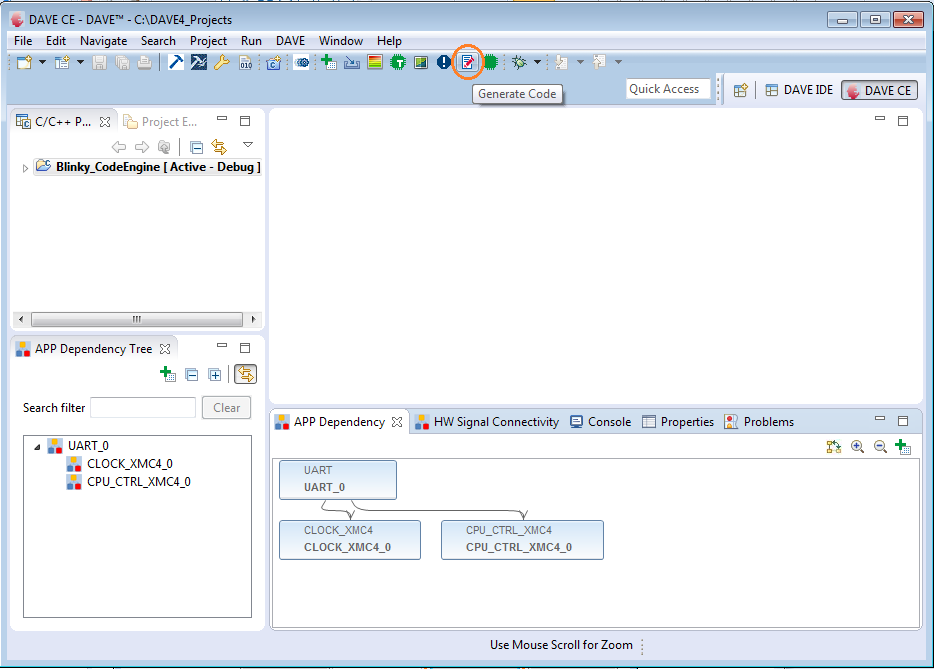Viewport: 934px width, 669px height.
Task: Open the Problems tab
Action: click(759, 422)
